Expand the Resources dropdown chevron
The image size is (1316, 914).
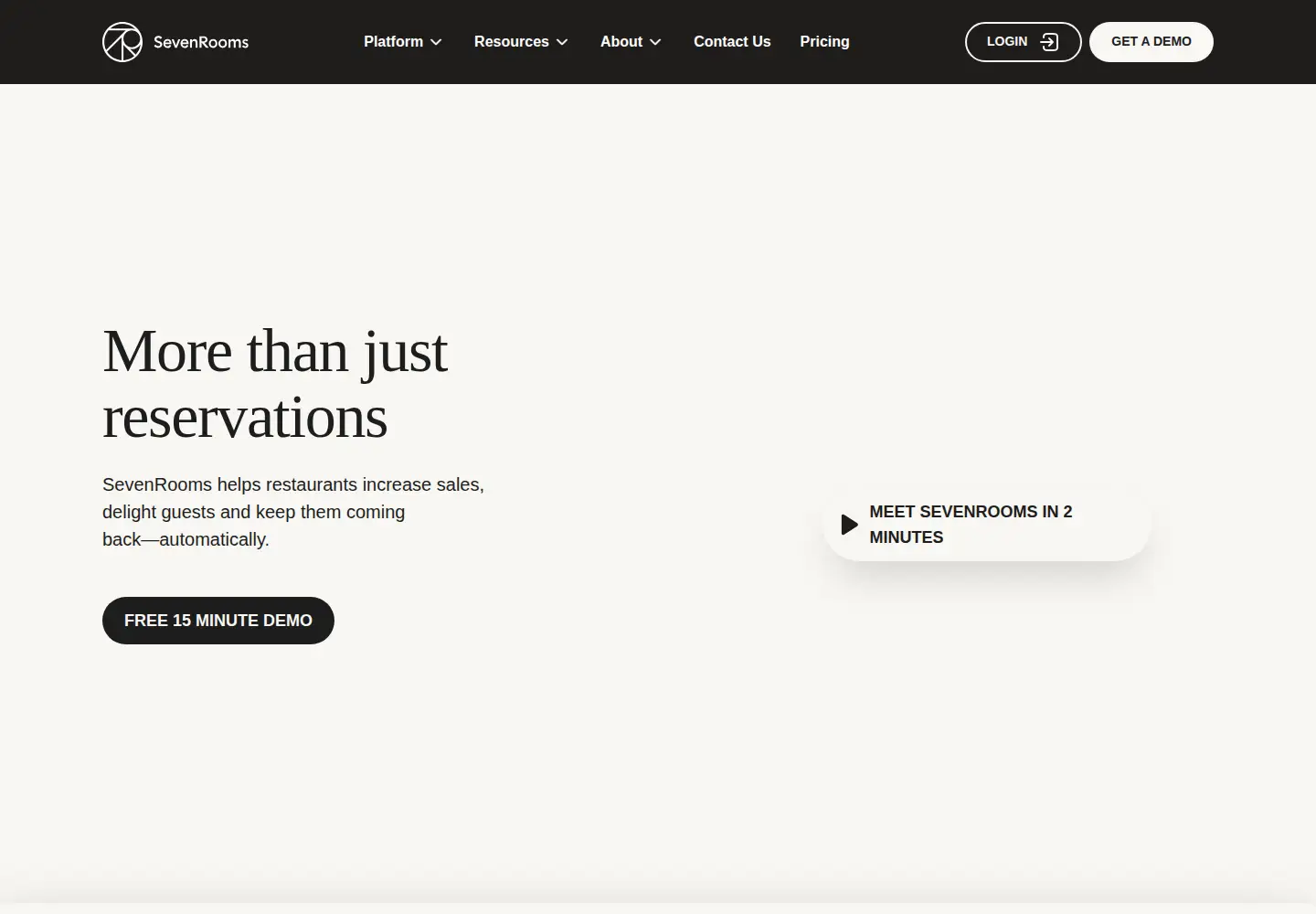[562, 42]
